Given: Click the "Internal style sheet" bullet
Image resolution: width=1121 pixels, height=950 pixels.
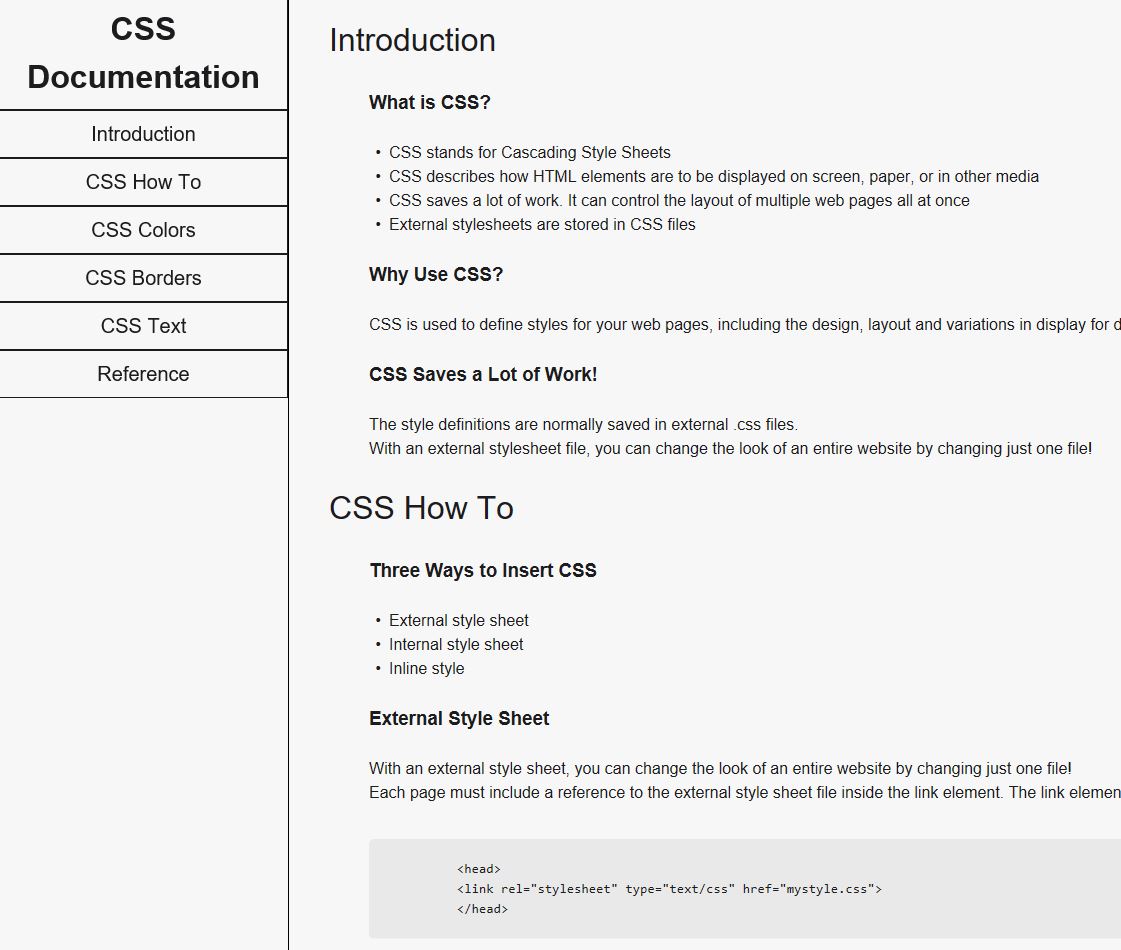Looking at the screenshot, I should pyautogui.click(x=456, y=645).
